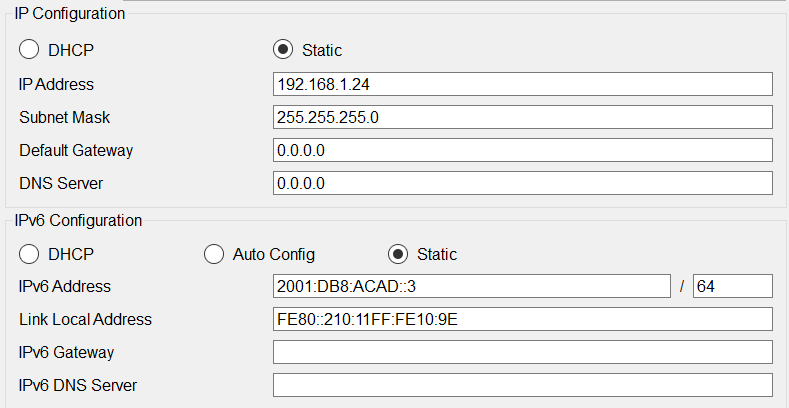Click the IPv6 Configuration group title
The height and width of the screenshot is (408, 789).
(78, 220)
